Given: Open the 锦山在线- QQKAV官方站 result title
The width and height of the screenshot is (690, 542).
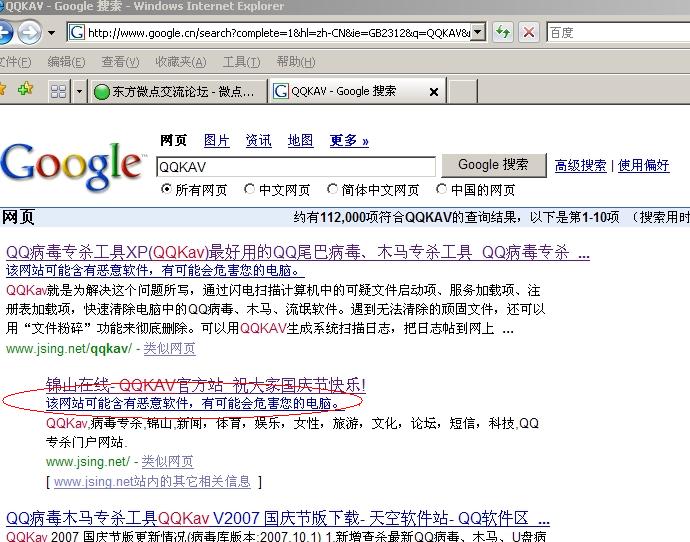Looking at the screenshot, I should pos(206,385).
